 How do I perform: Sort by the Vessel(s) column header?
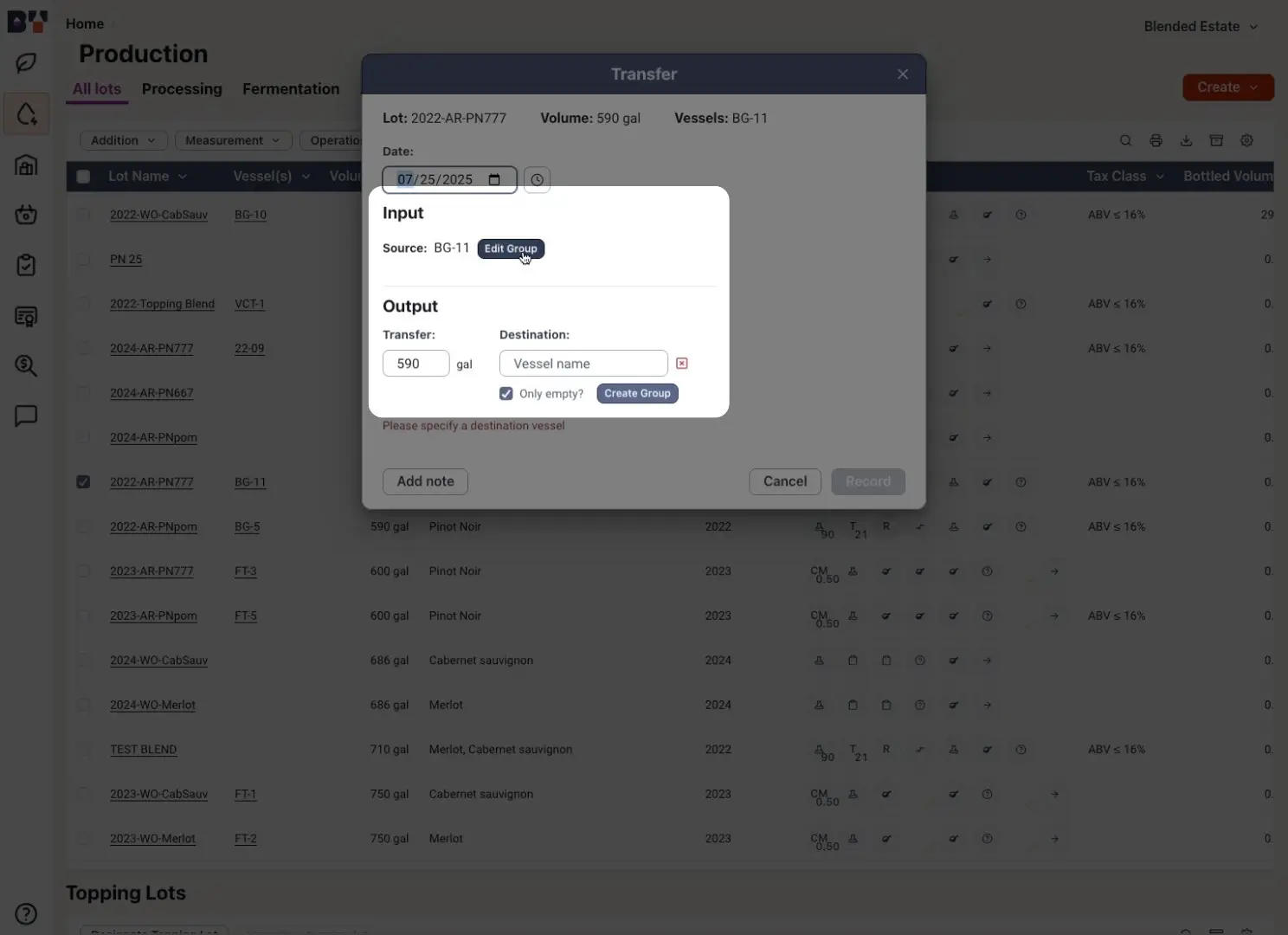coord(272,177)
